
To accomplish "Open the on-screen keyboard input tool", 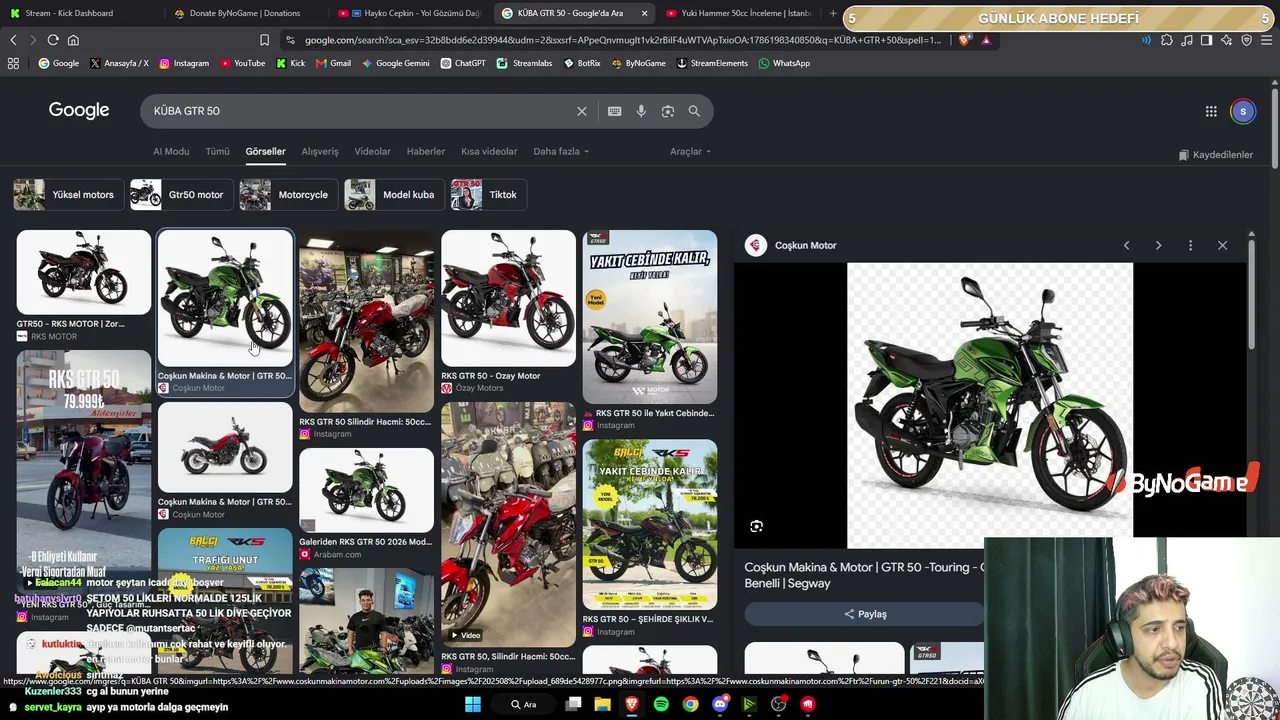I will [614, 111].
